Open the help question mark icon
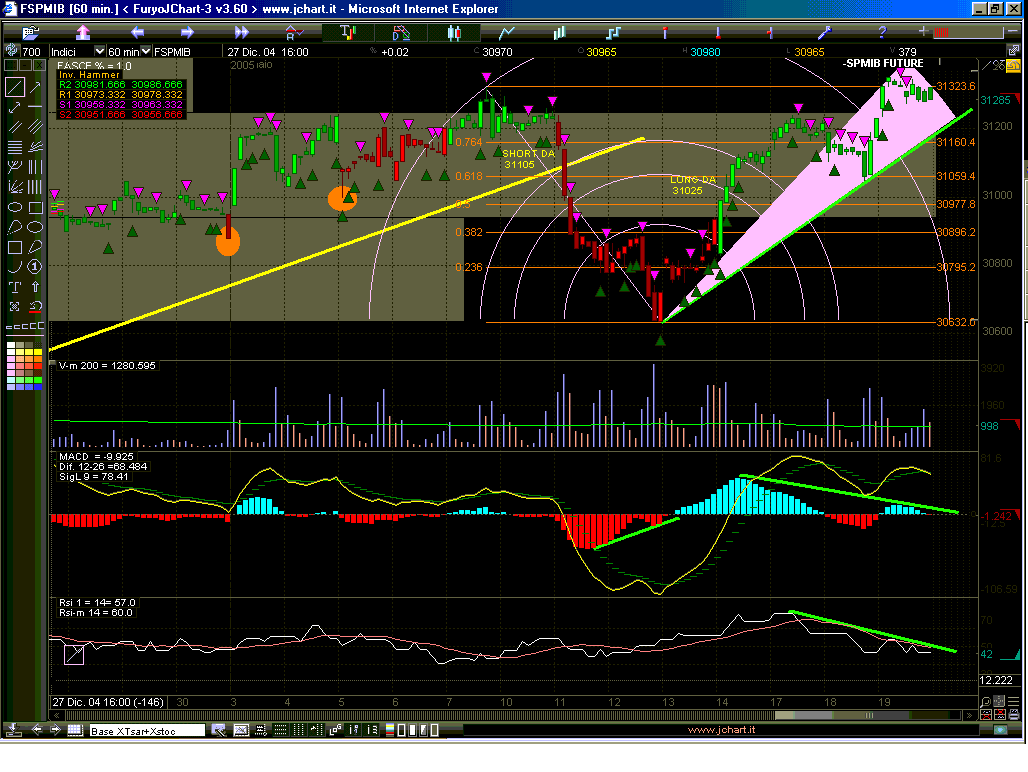Image resolution: width=1028 pixels, height=772 pixels. [x=881, y=33]
